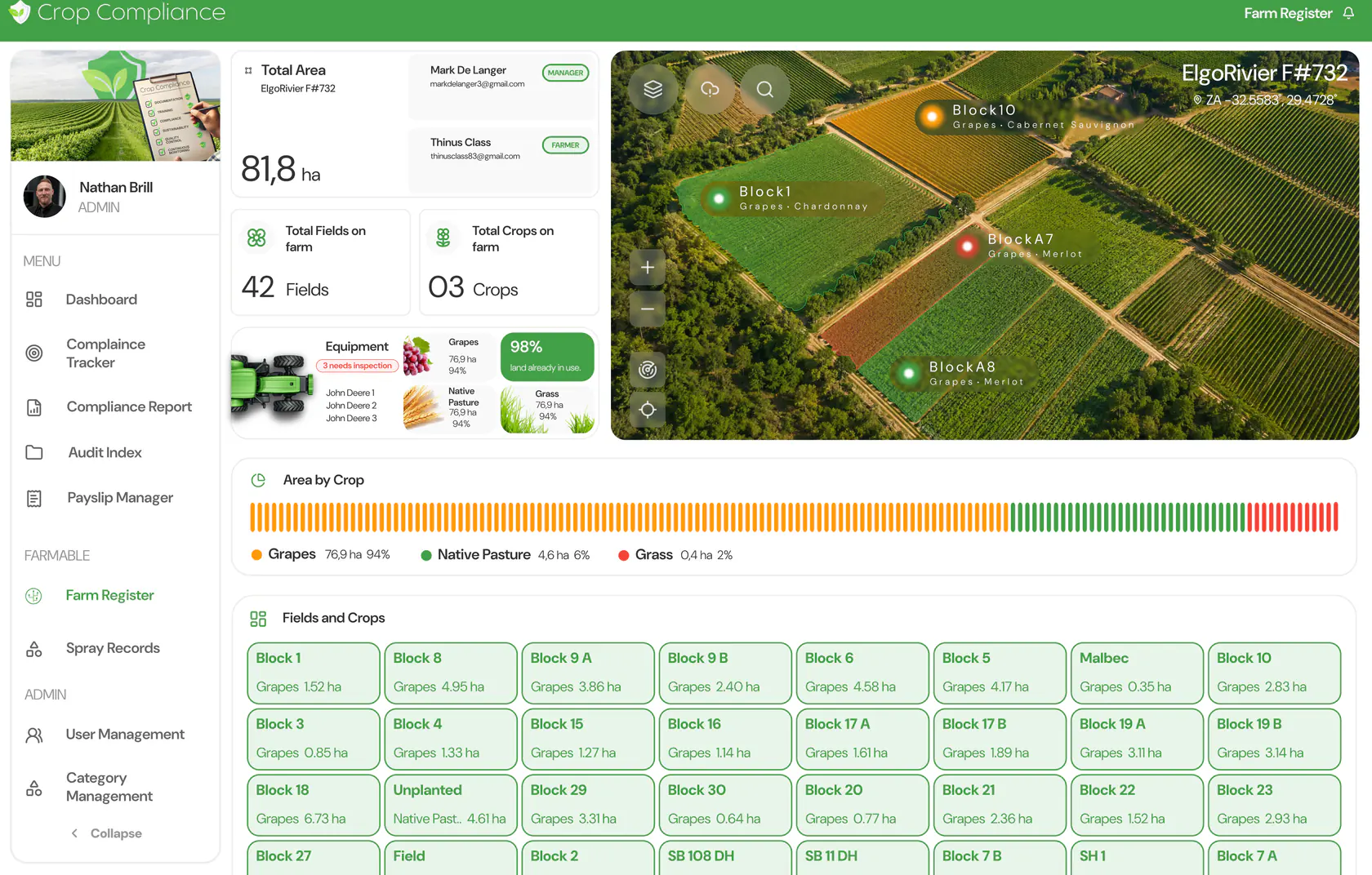Image resolution: width=1372 pixels, height=875 pixels.
Task: Click the FARMER badge for Thinus Class
Action: point(565,145)
